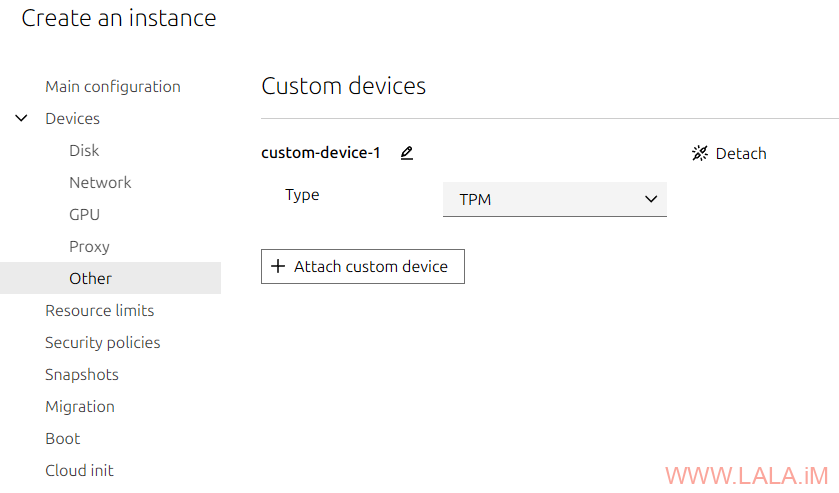Go to Boot configuration
The width and height of the screenshot is (839, 493).
tap(62, 438)
